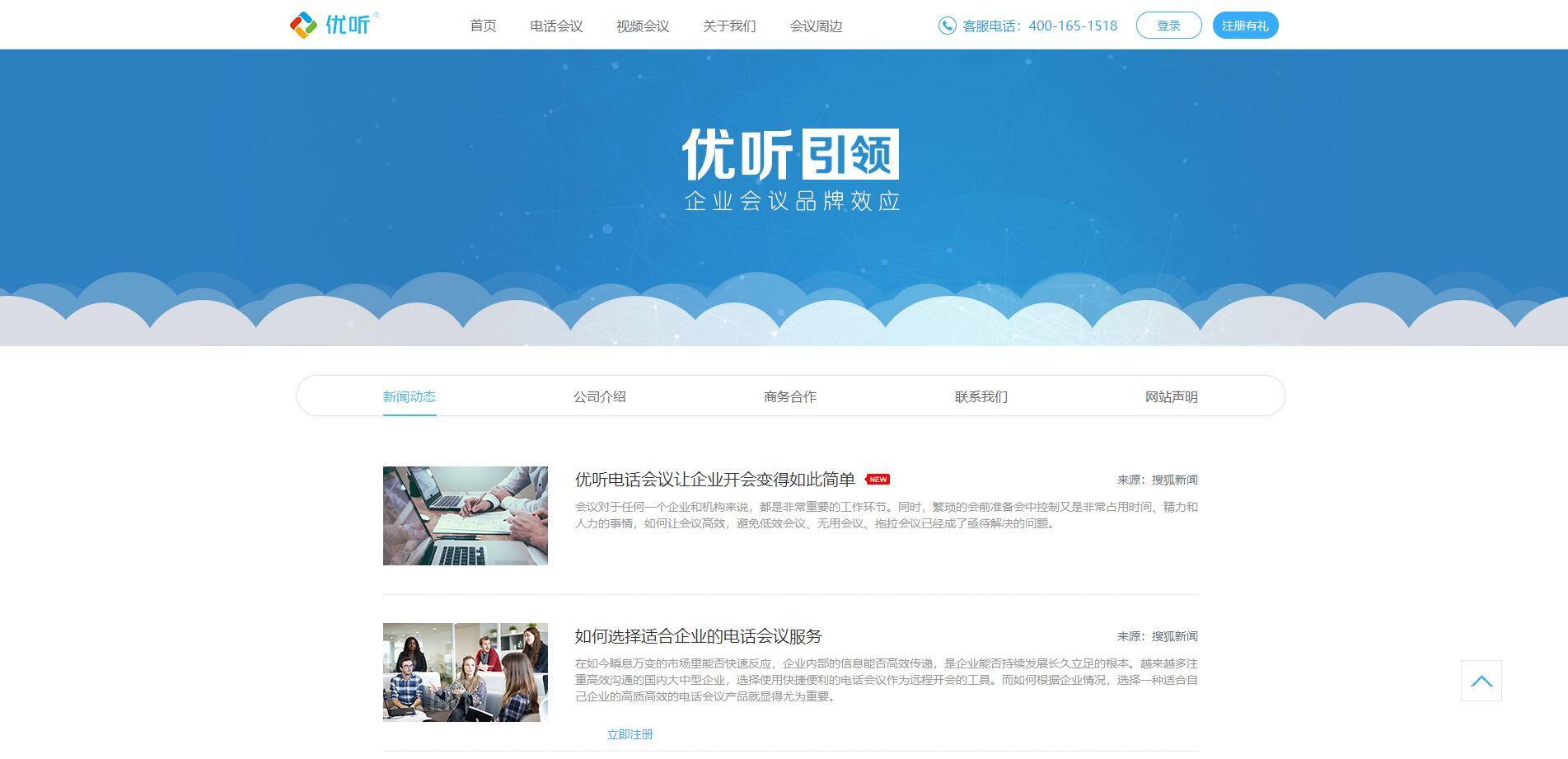Open the team meeting article thumbnail

[466, 672]
